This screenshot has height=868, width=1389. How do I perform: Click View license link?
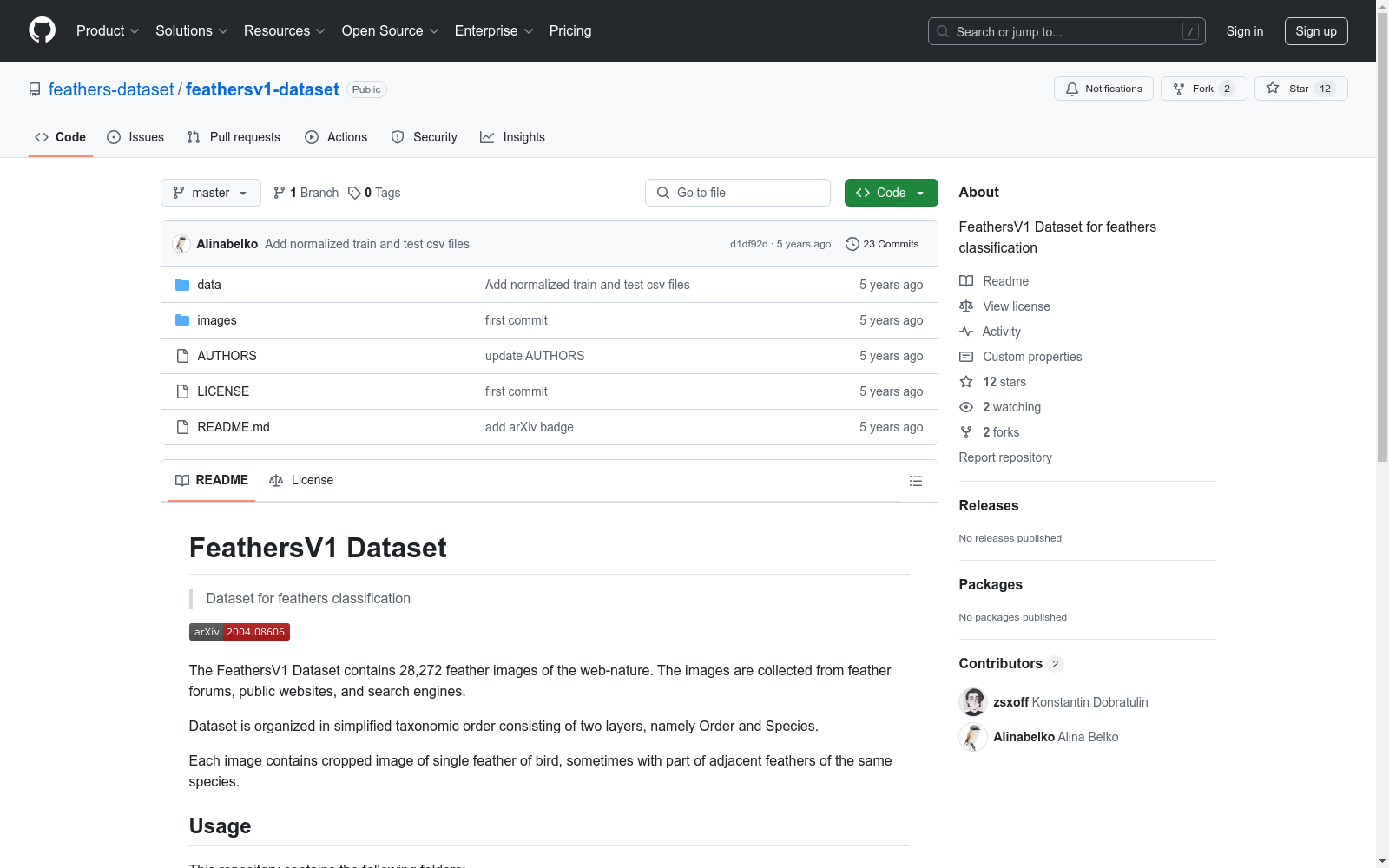click(x=1004, y=306)
